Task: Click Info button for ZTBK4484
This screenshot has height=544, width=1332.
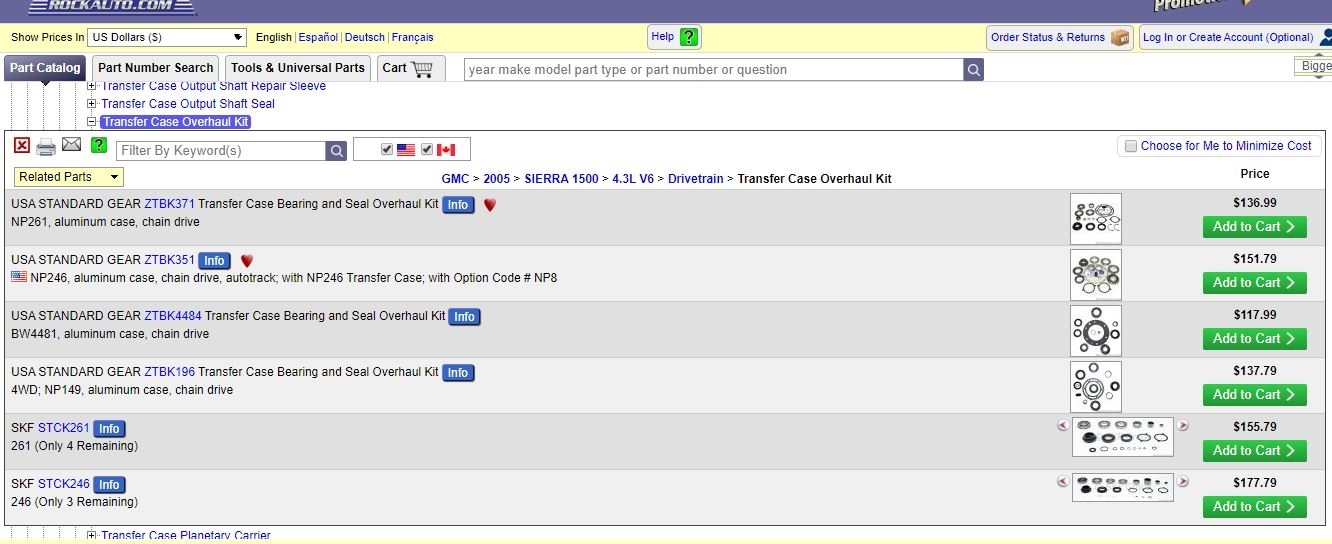Action: pos(464,317)
